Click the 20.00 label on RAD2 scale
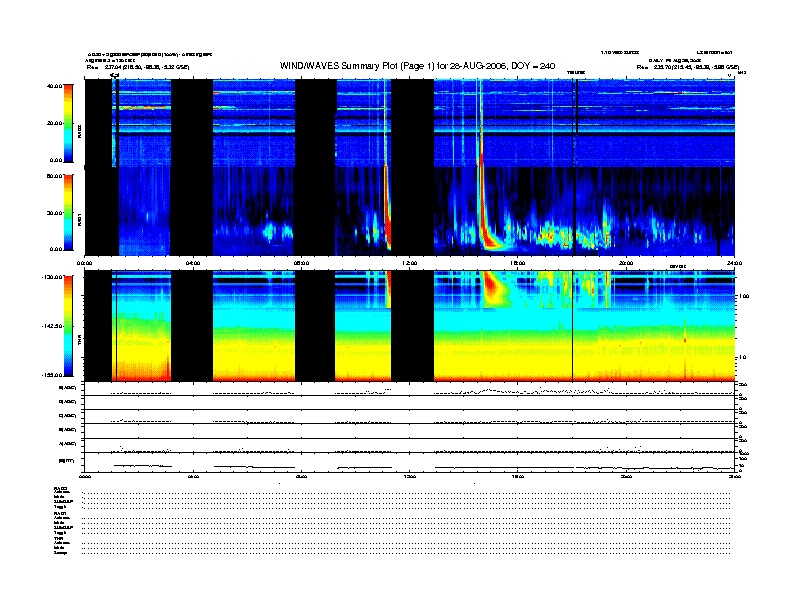 [x=54, y=123]
